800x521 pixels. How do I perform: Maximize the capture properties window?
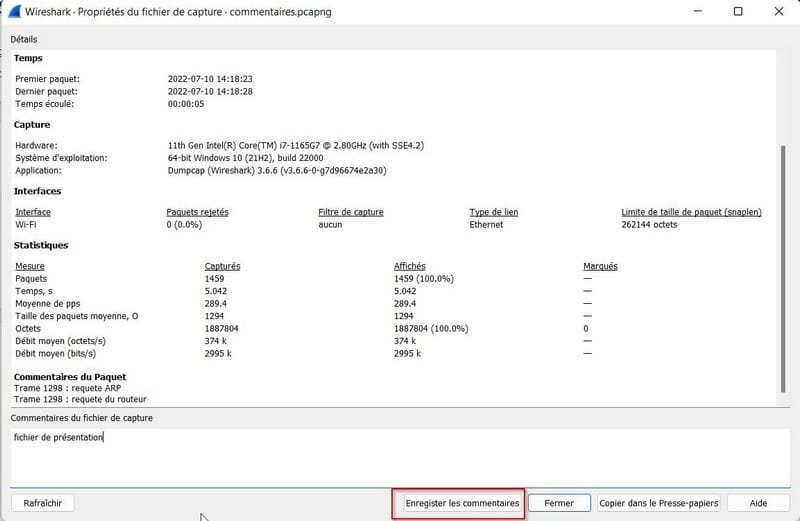point(737,12)
